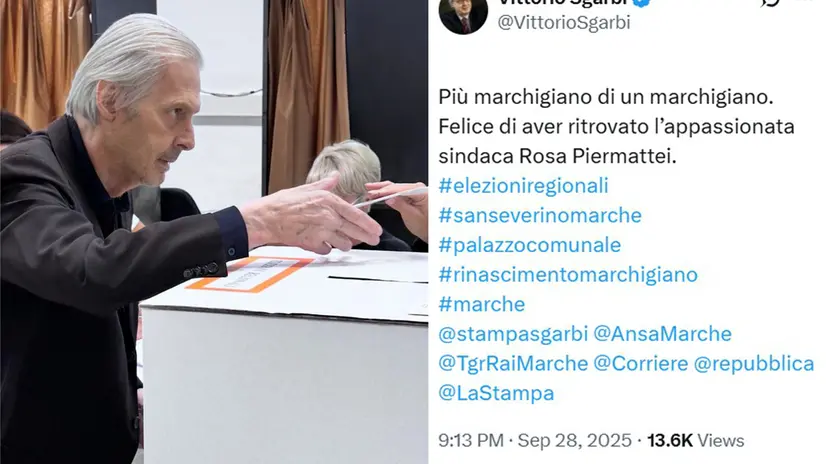The image size is (826, 464).
Task: Select the tweet text about Rosa Piermattei
Action: tap(616, 126)
